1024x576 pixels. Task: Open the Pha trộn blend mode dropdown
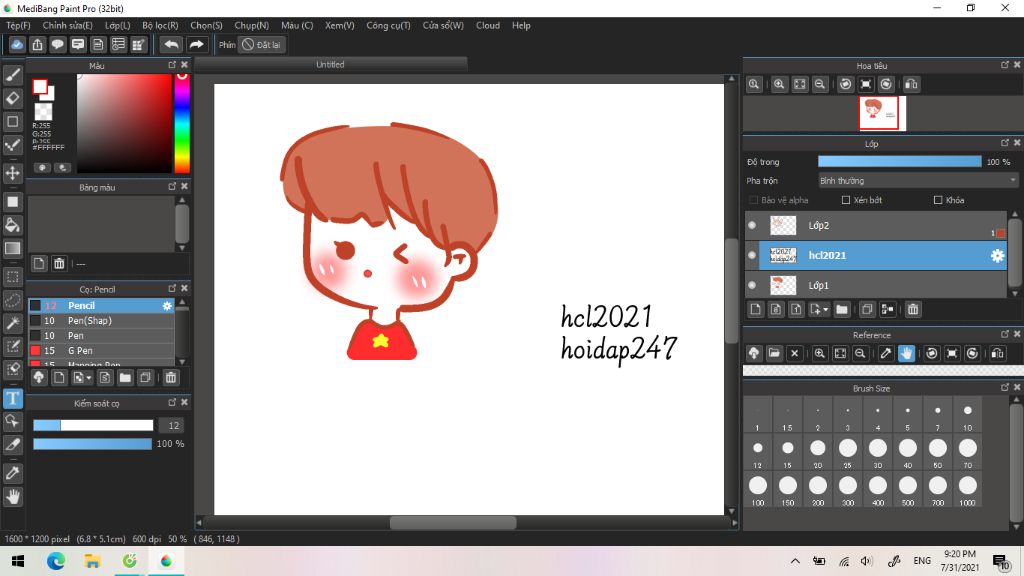(x=918, y=180)
